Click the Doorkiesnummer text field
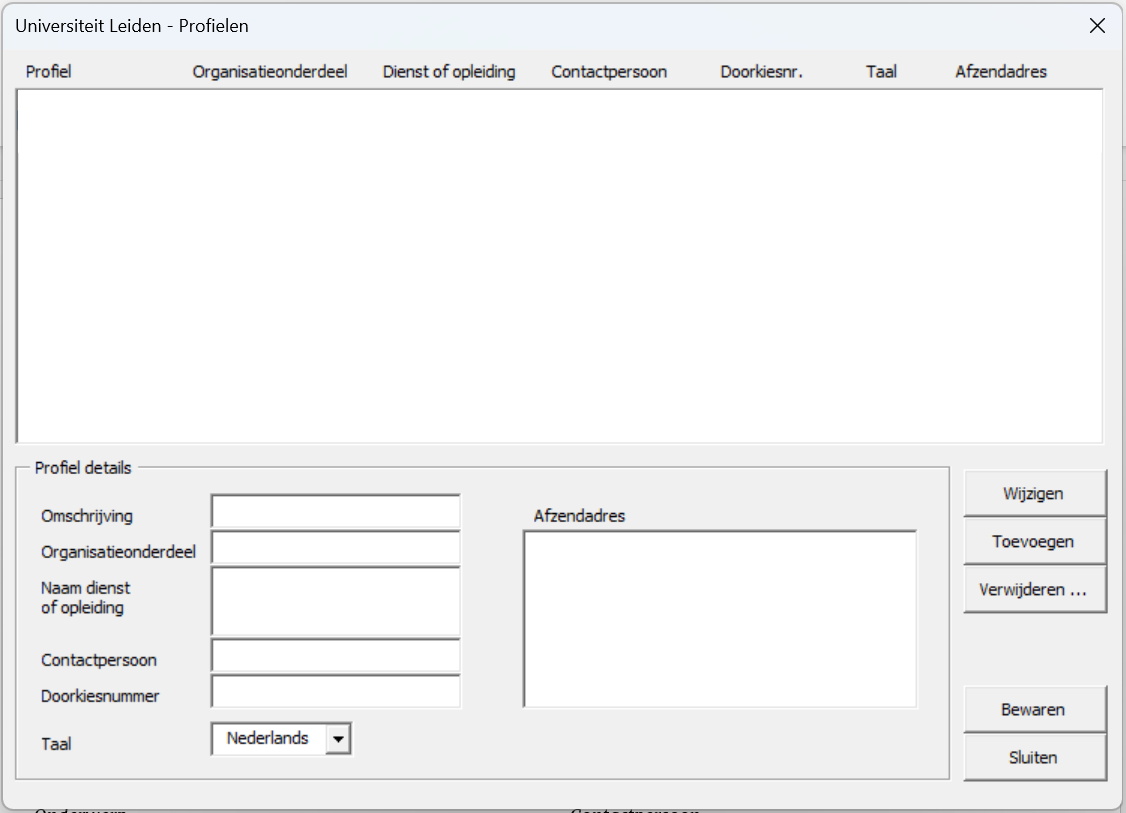 (335, 692)
